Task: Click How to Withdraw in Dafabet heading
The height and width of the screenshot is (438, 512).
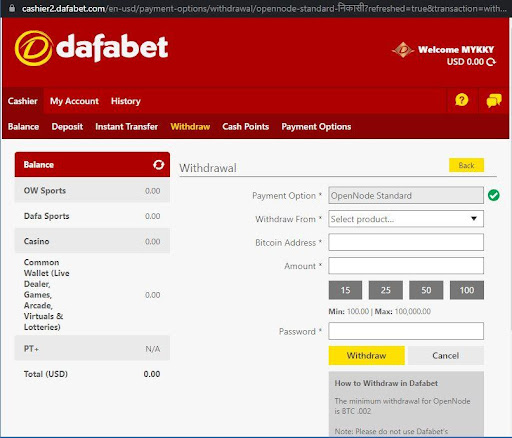Action: coord(386,383)
